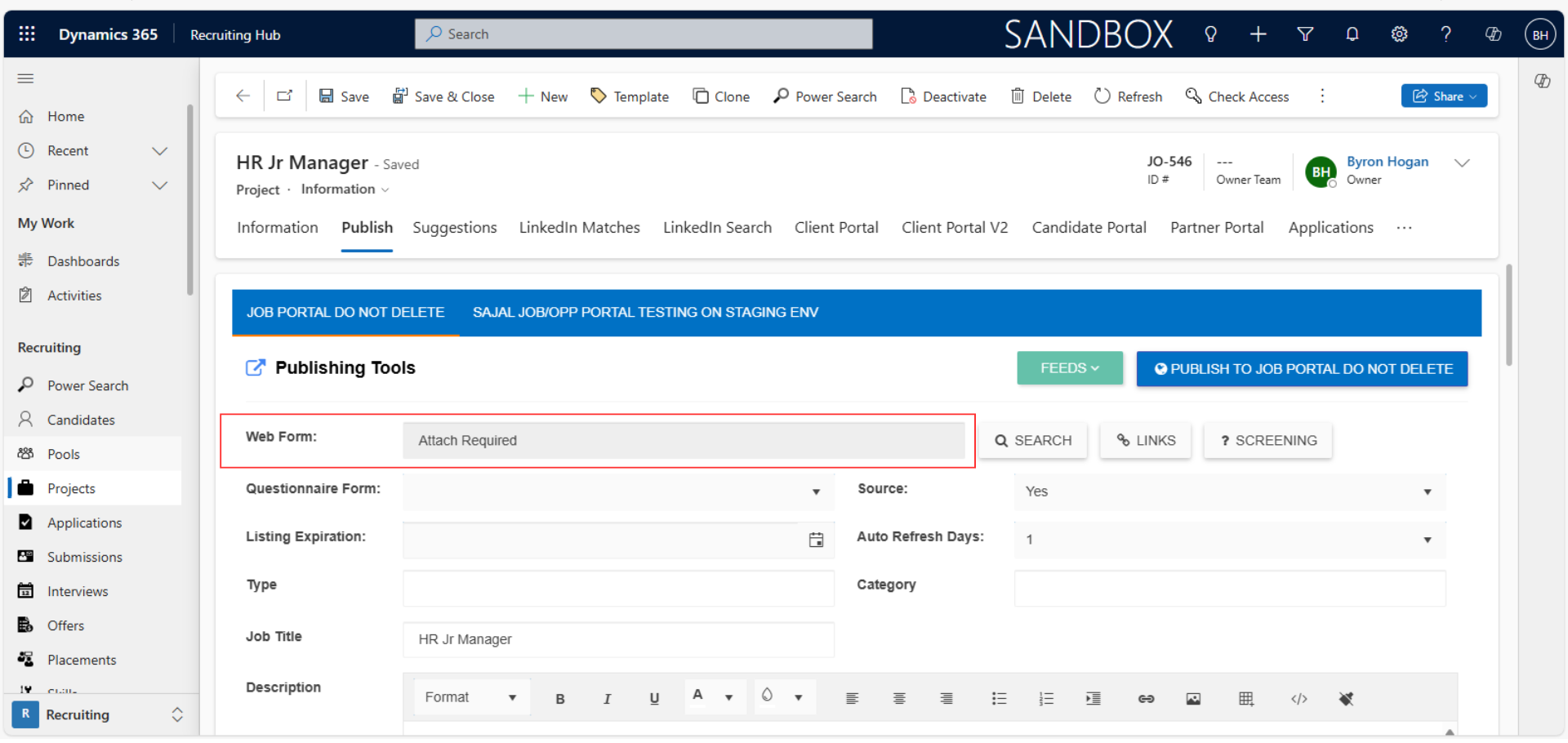Click the underline formatting icon
Screen dimensions: 1568x743
[x=654, y=699]
